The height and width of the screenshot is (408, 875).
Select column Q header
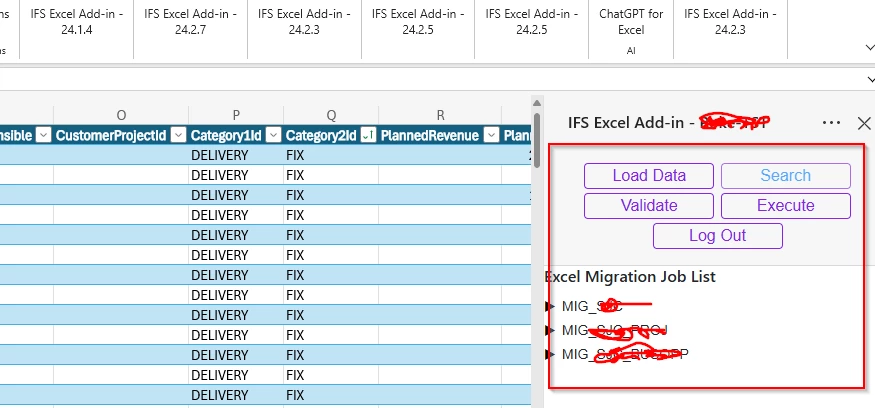tap(331, 115)
